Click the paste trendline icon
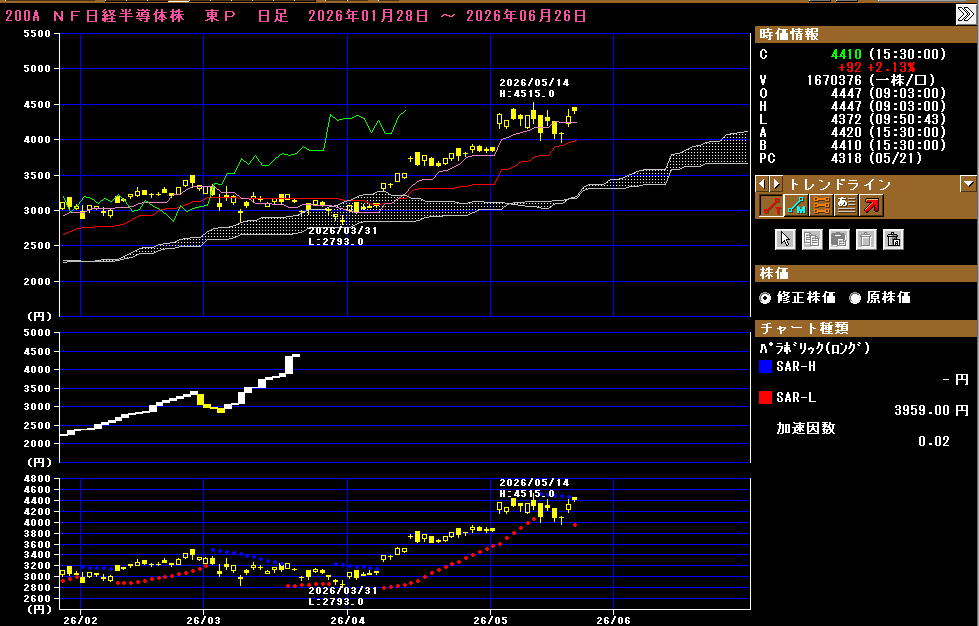 (839, 239)
